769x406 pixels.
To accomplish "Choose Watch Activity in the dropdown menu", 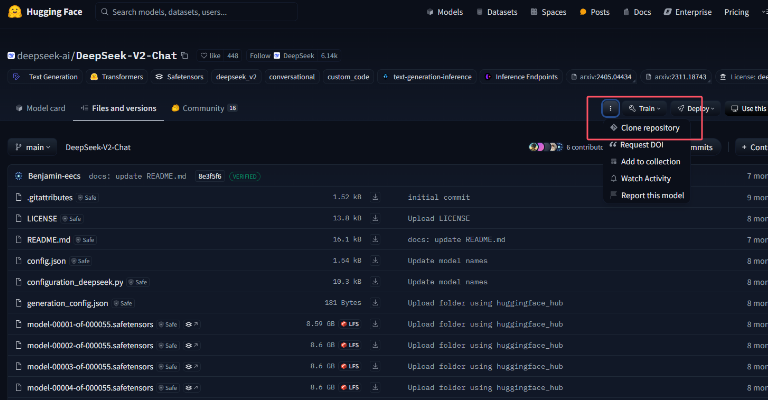I will (x=645, y=178).
